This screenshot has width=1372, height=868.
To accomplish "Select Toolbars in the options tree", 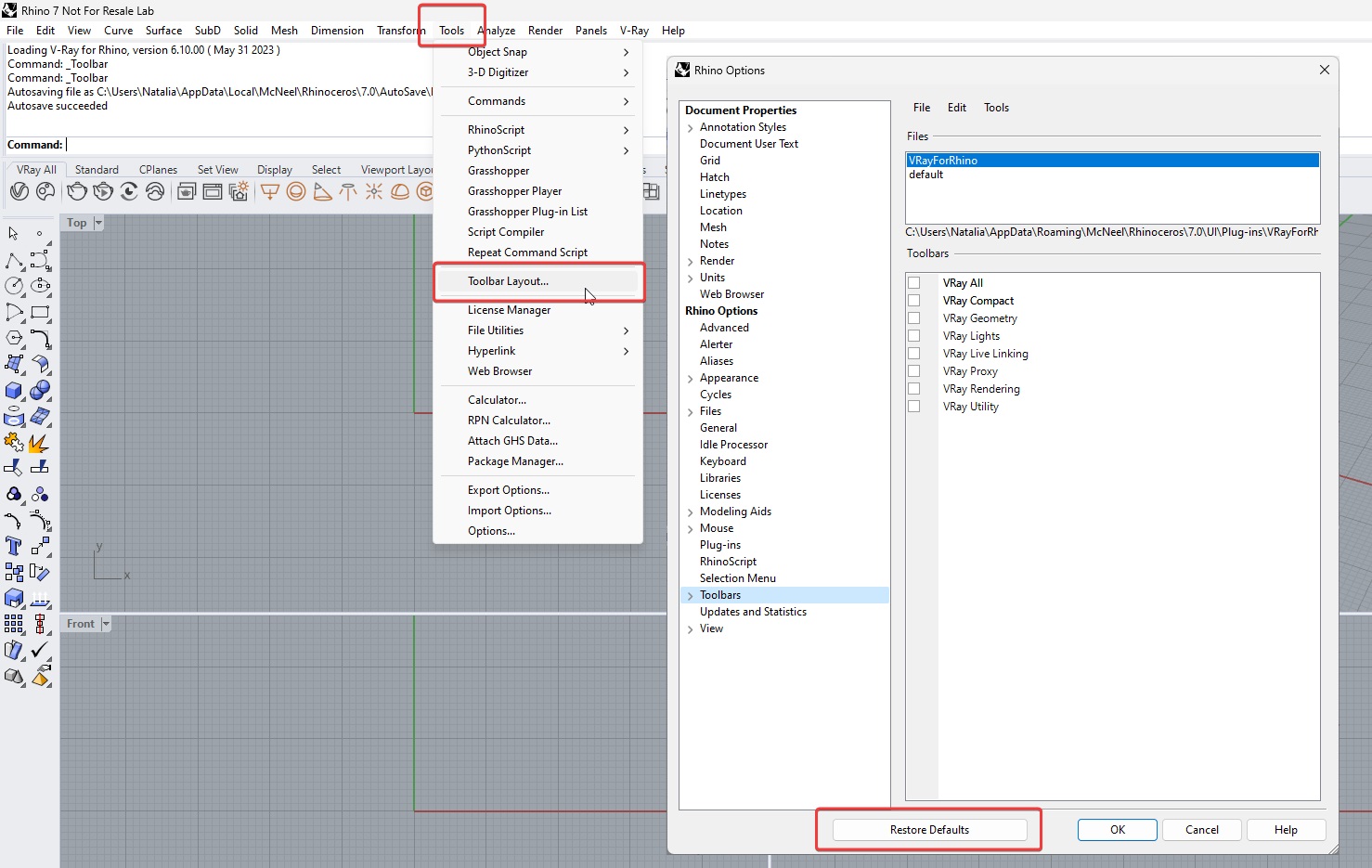I will (x=784, y=595).
